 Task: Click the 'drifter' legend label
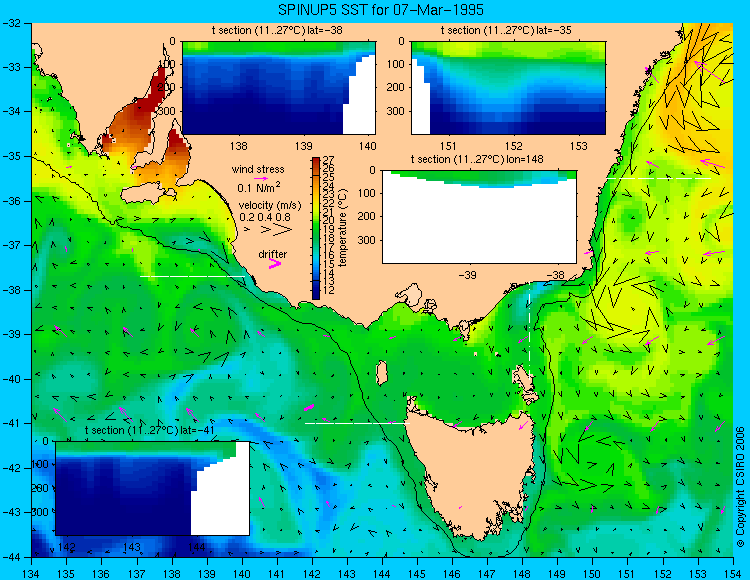point(273,254)
